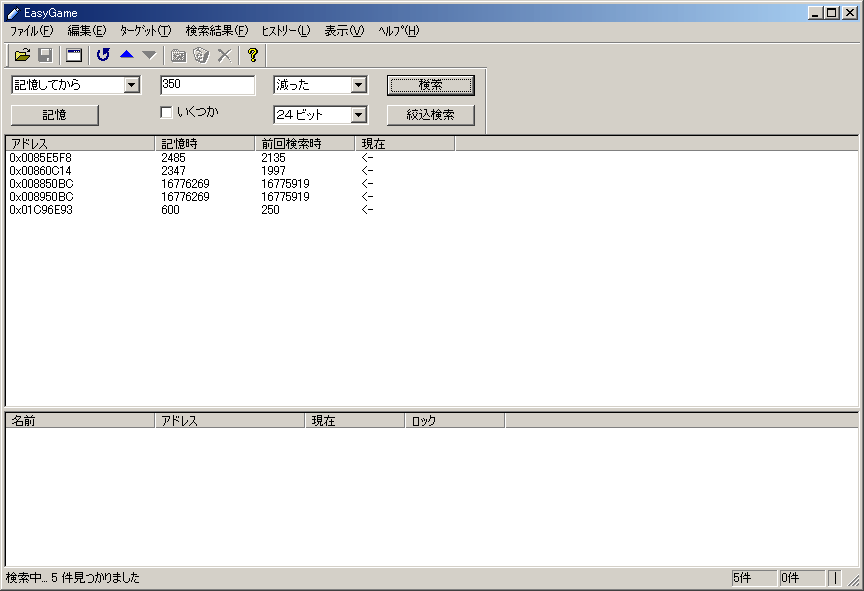Sort by the 前回検索時 column header
Screen dimensions: 864x591
(x=304, y=144)
